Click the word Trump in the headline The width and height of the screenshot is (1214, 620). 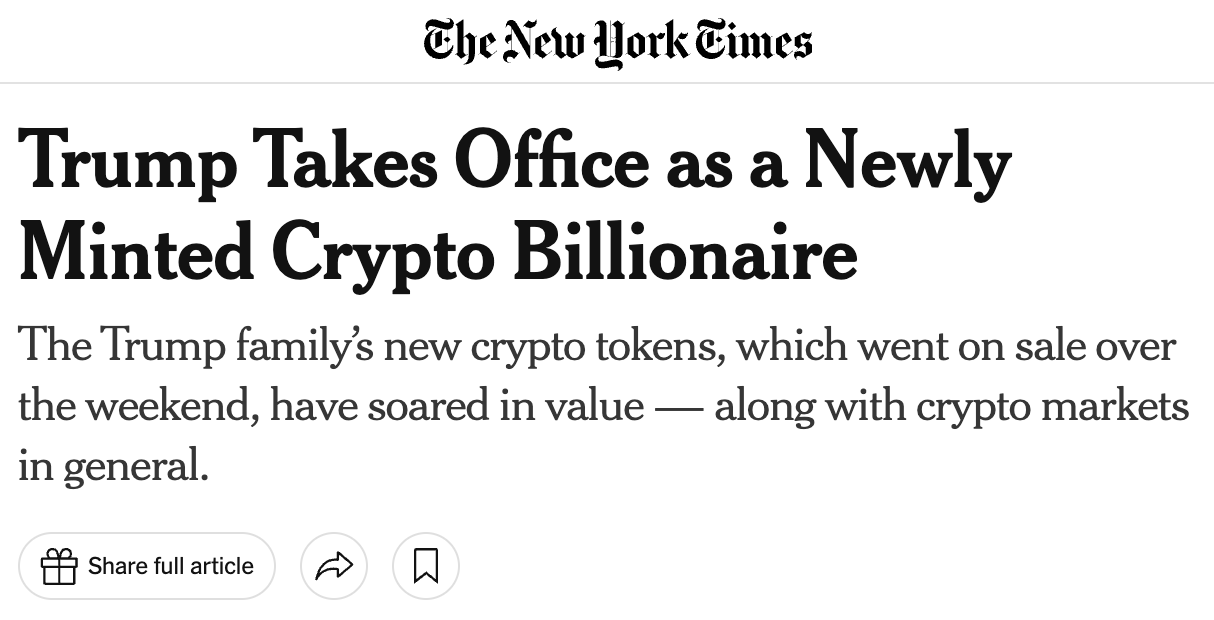click(x=129, y=164)
